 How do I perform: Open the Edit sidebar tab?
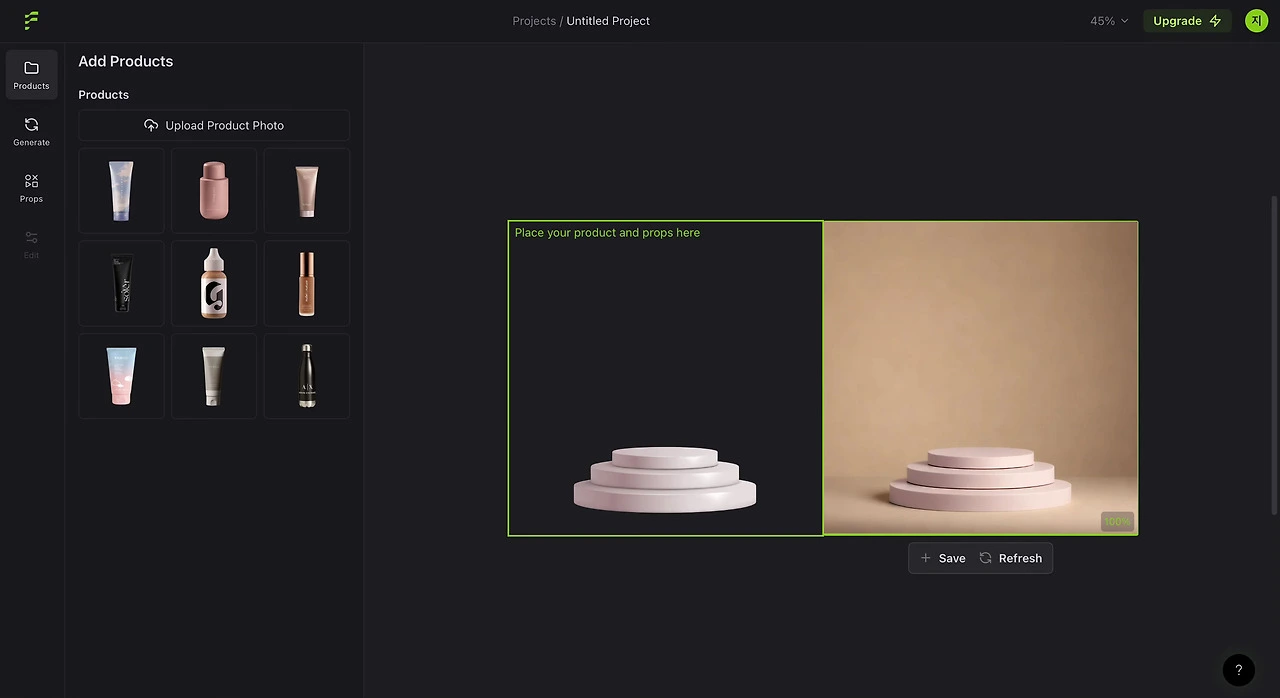31,244
